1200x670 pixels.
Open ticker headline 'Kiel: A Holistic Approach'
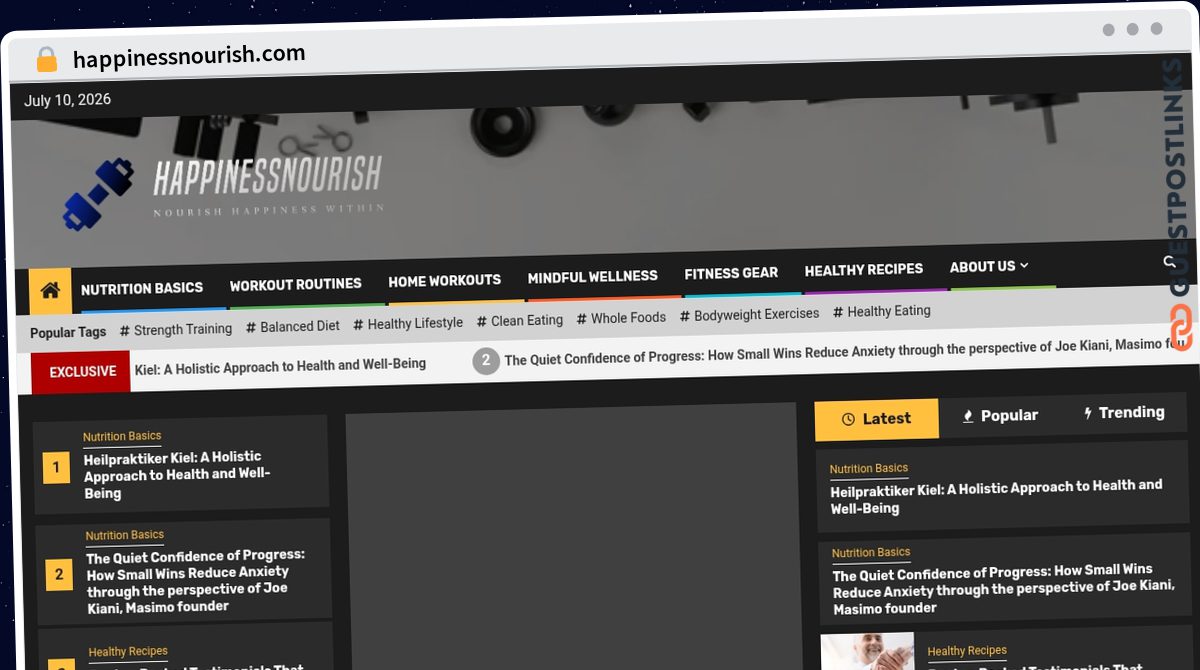pos(280,365)
